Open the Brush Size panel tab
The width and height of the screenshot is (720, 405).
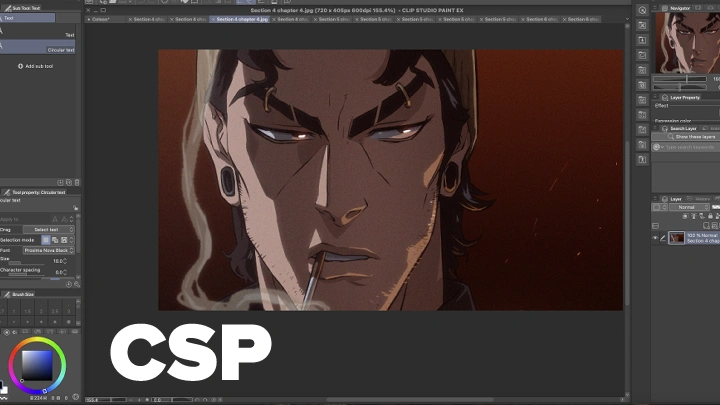pyautogui.click(x=19, y=294)
